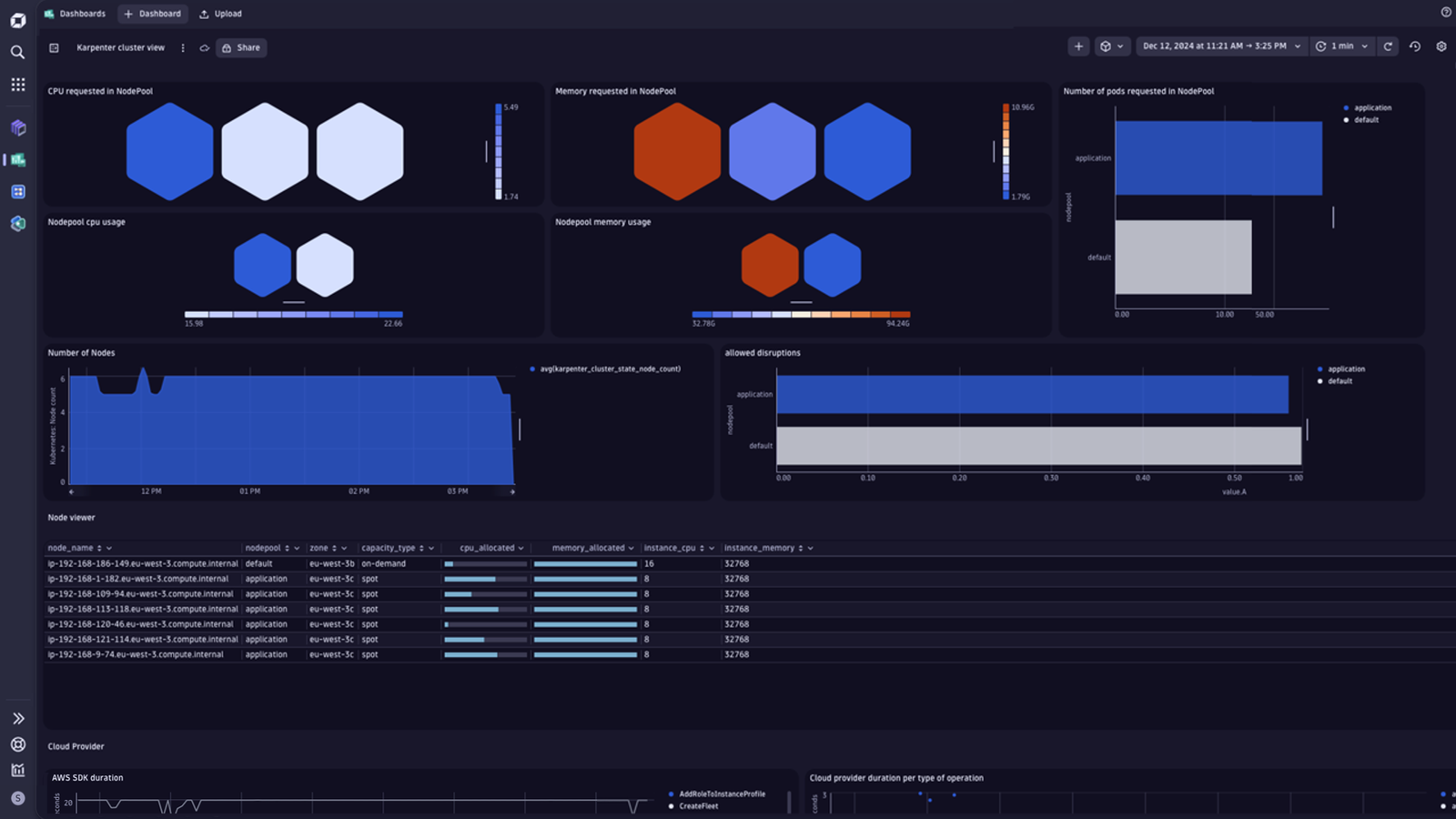Click the orange memory hexagon in NodePool
1456x819 pixels.
(x=677, y=151)
